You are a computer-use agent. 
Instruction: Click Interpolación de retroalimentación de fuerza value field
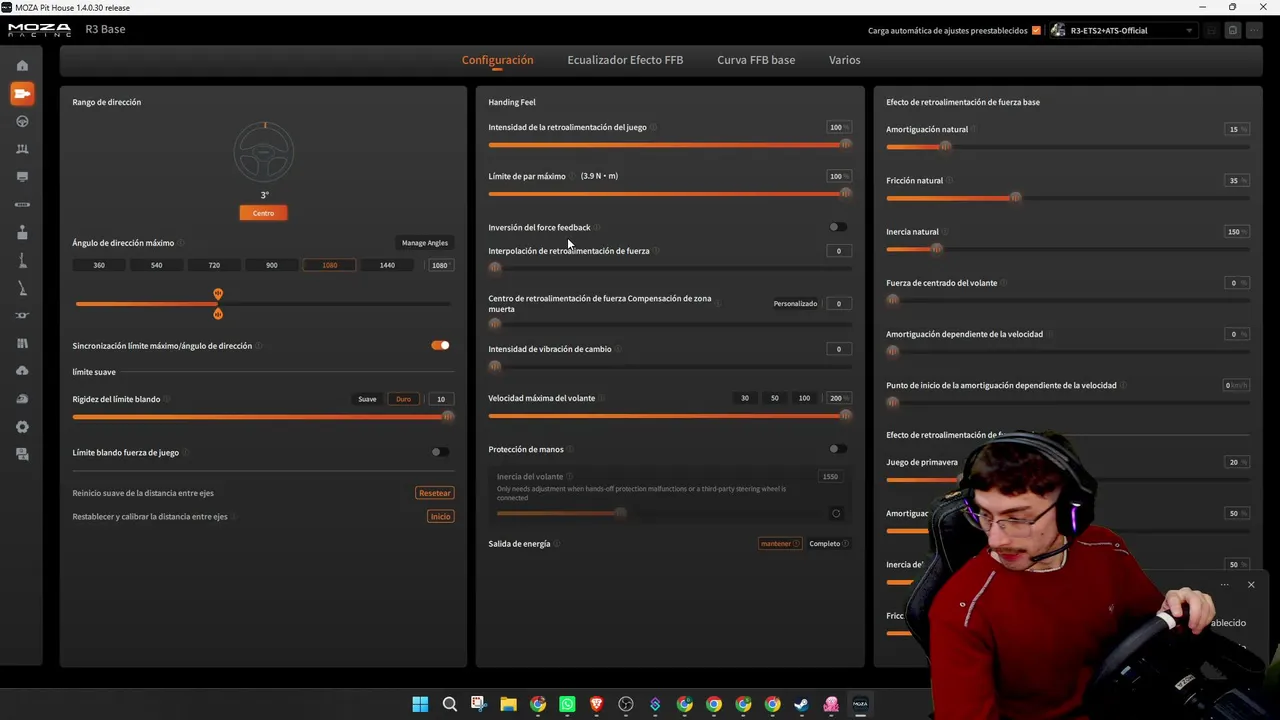coord(839,251)
